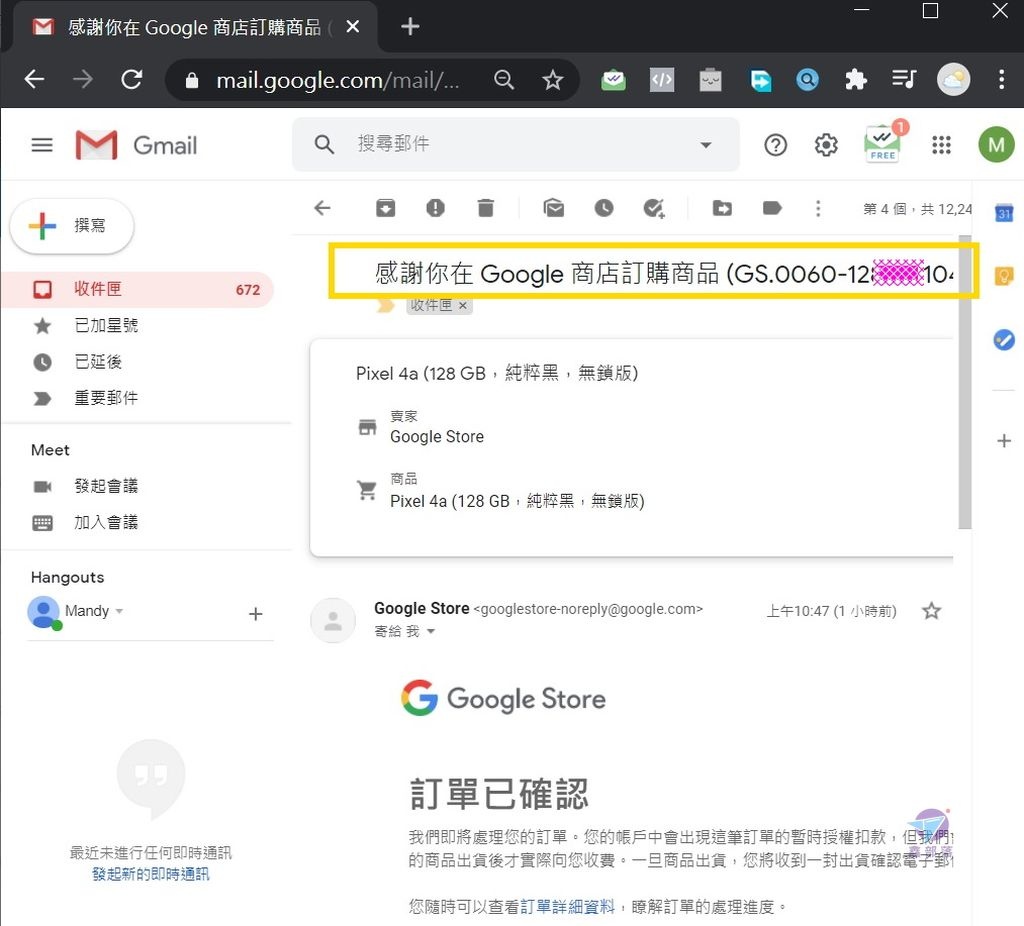Click the Gmail logo

click(136, 145)
